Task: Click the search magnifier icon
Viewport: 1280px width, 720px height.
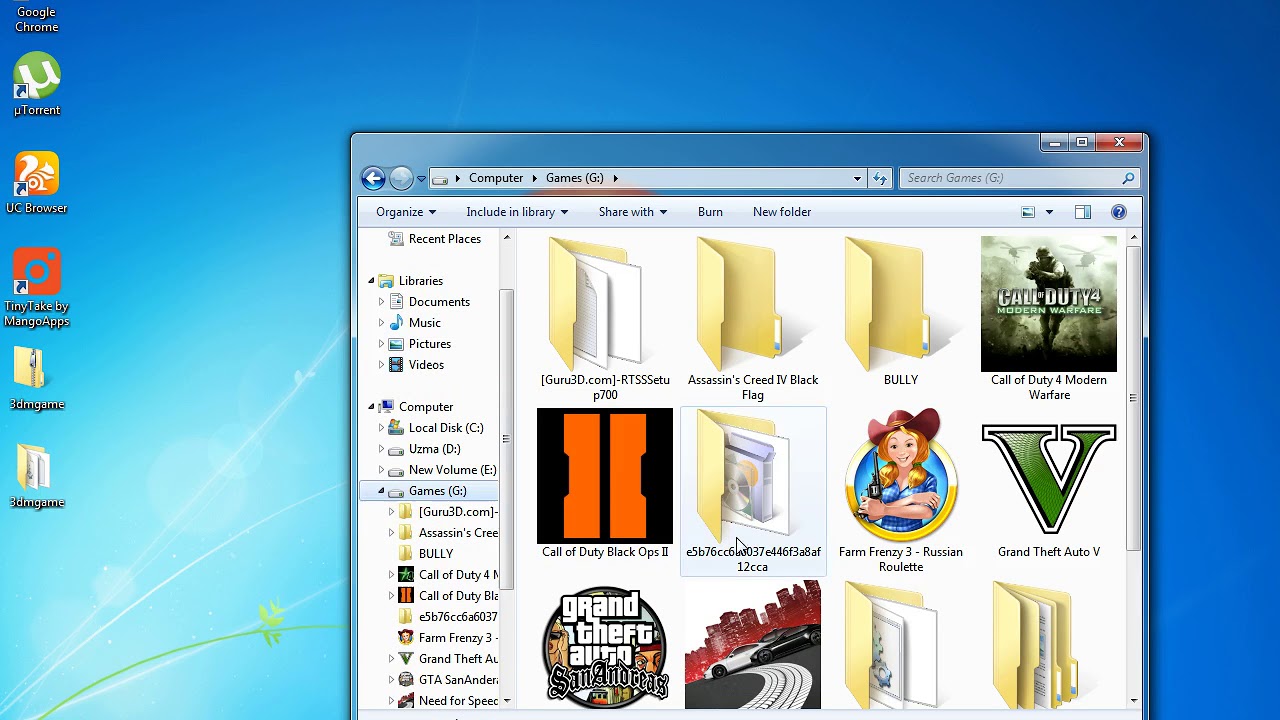Action: tap(1128, 178)
